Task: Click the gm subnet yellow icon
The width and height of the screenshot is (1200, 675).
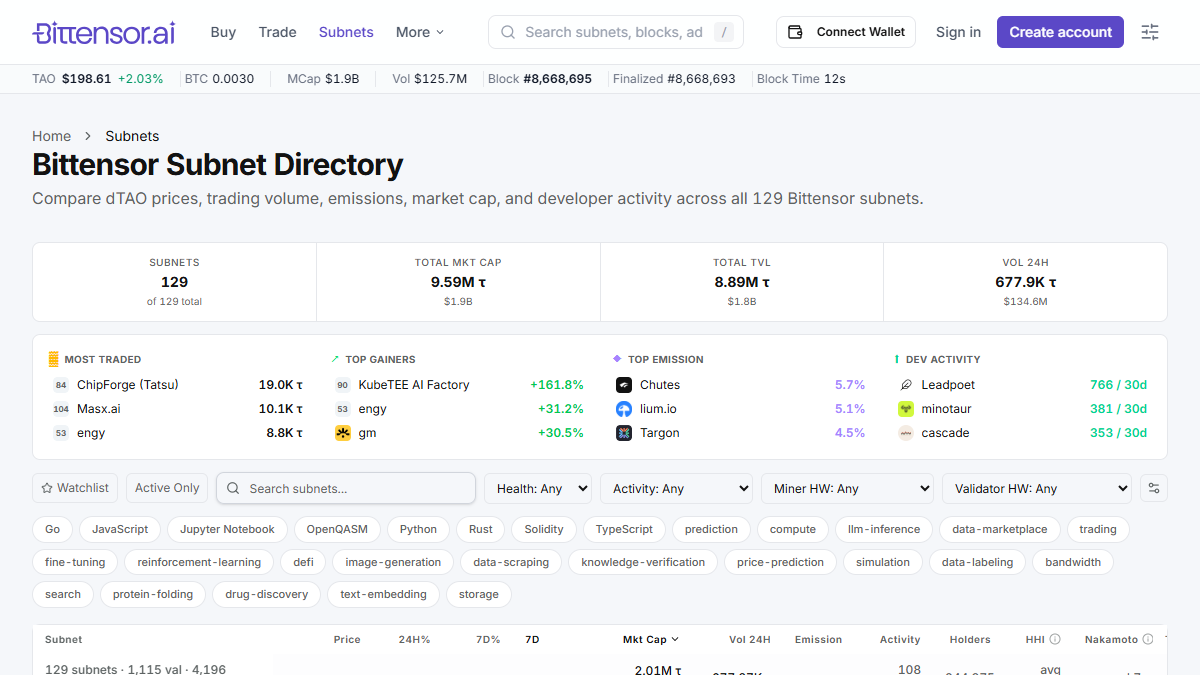Action: coord(343,433)
